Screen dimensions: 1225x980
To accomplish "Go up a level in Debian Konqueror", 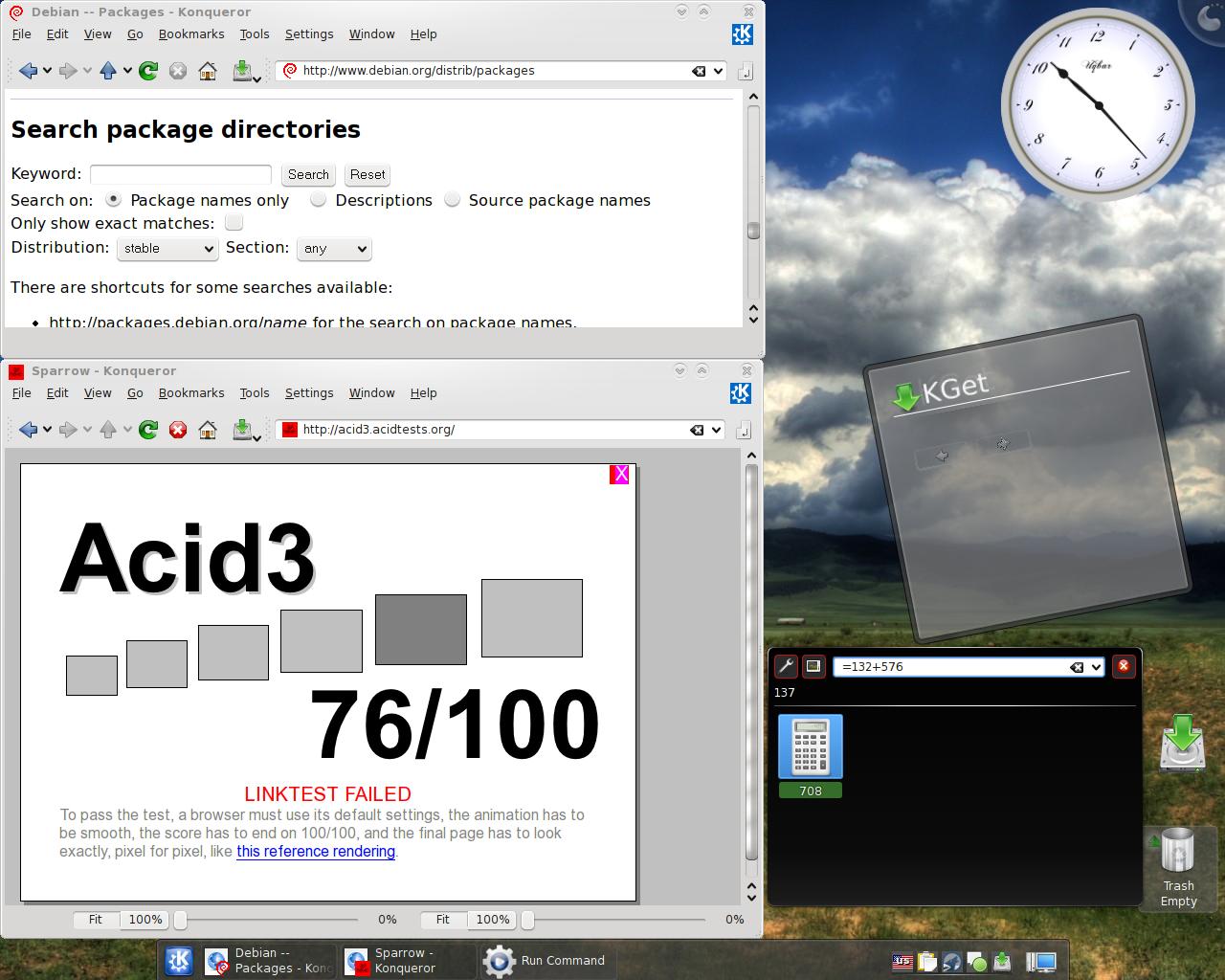I will (108, 71).
